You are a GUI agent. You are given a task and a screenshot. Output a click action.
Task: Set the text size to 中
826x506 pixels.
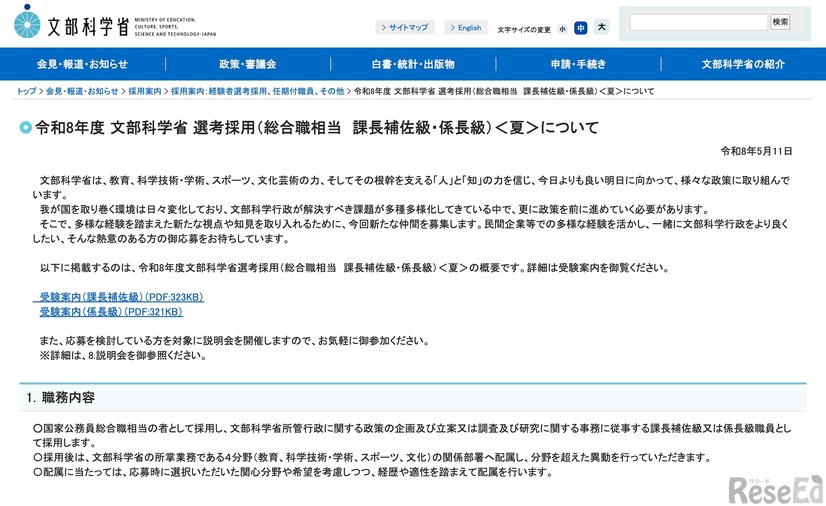pyautogui.click(x=581, y=28)
